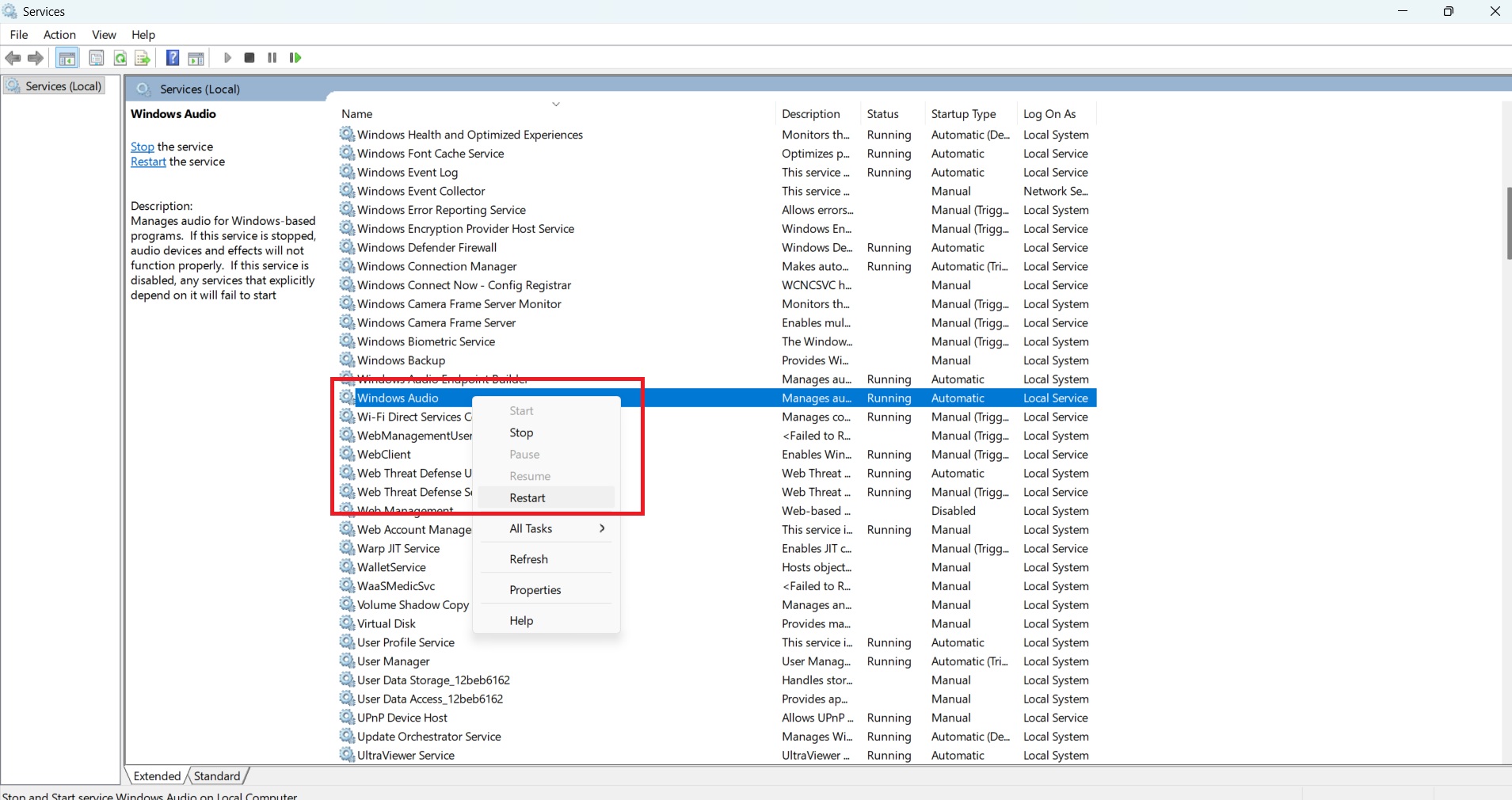Switch to the Standard tab

(216, 776)
